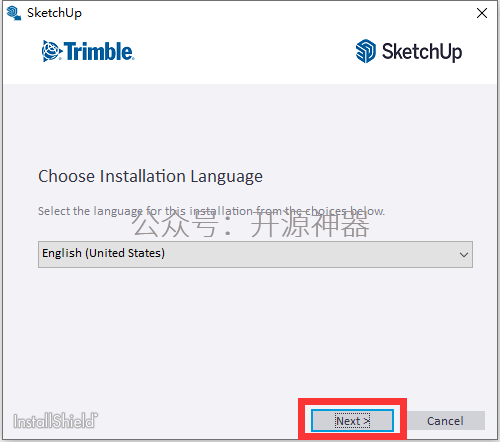This screenshot has height=442, width=500.
Task: Open the English (United States) combo box
Action: point(255,255)
